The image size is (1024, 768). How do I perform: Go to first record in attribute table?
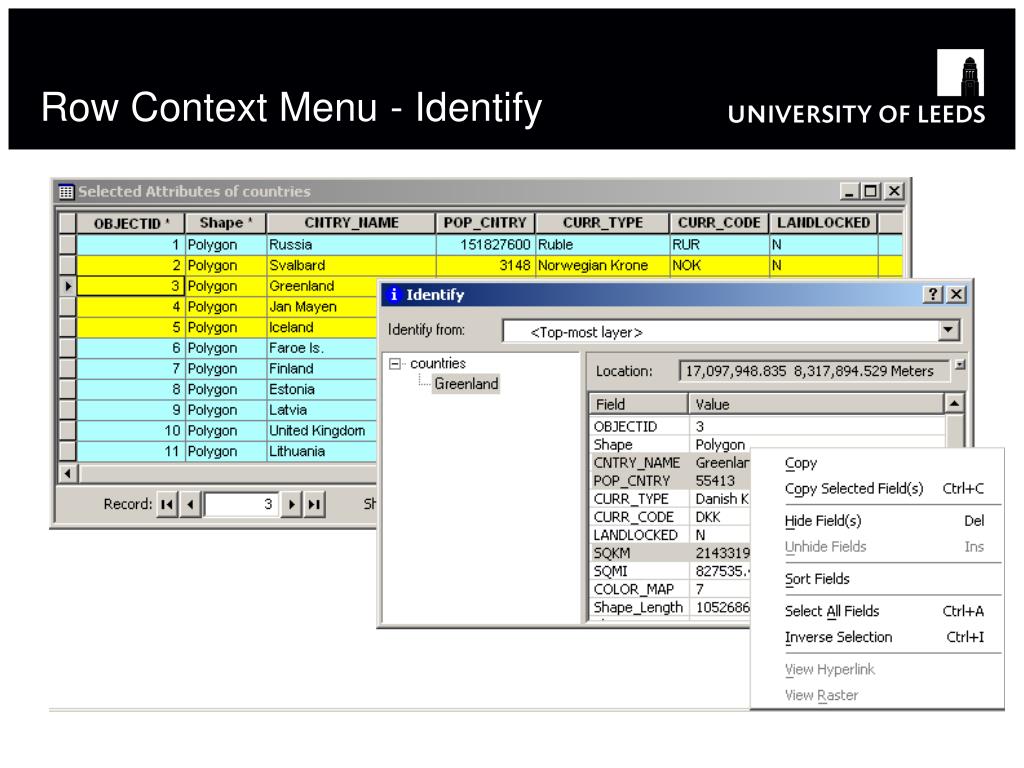tap(167, 504)
